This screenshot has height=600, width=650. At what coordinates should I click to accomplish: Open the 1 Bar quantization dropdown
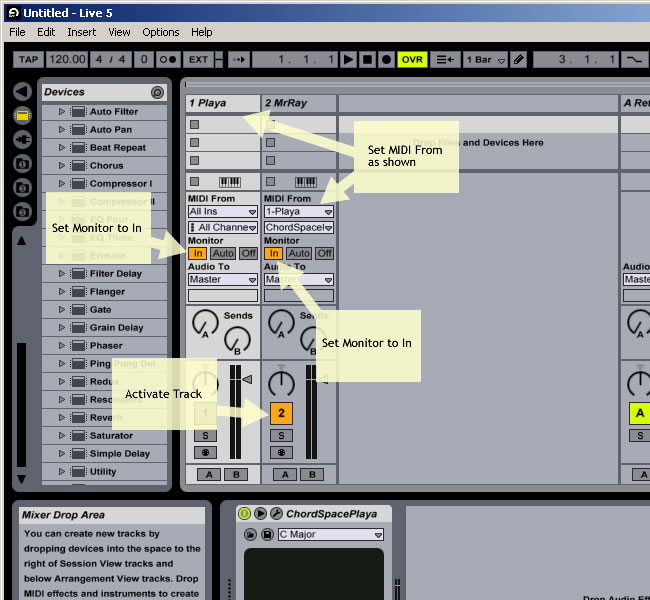coord(485,60)
